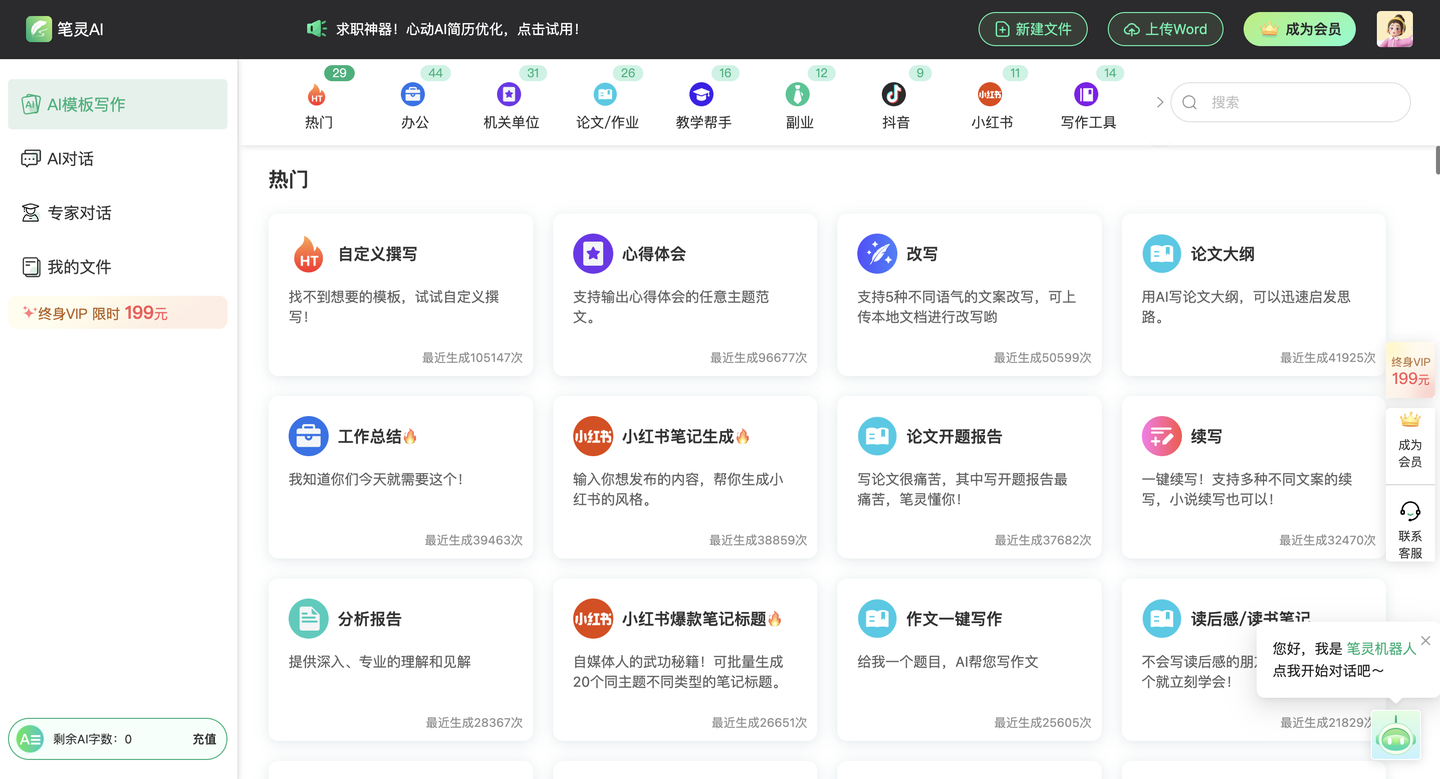Select the 抖音 TikTok category icon

coord(893,94)
